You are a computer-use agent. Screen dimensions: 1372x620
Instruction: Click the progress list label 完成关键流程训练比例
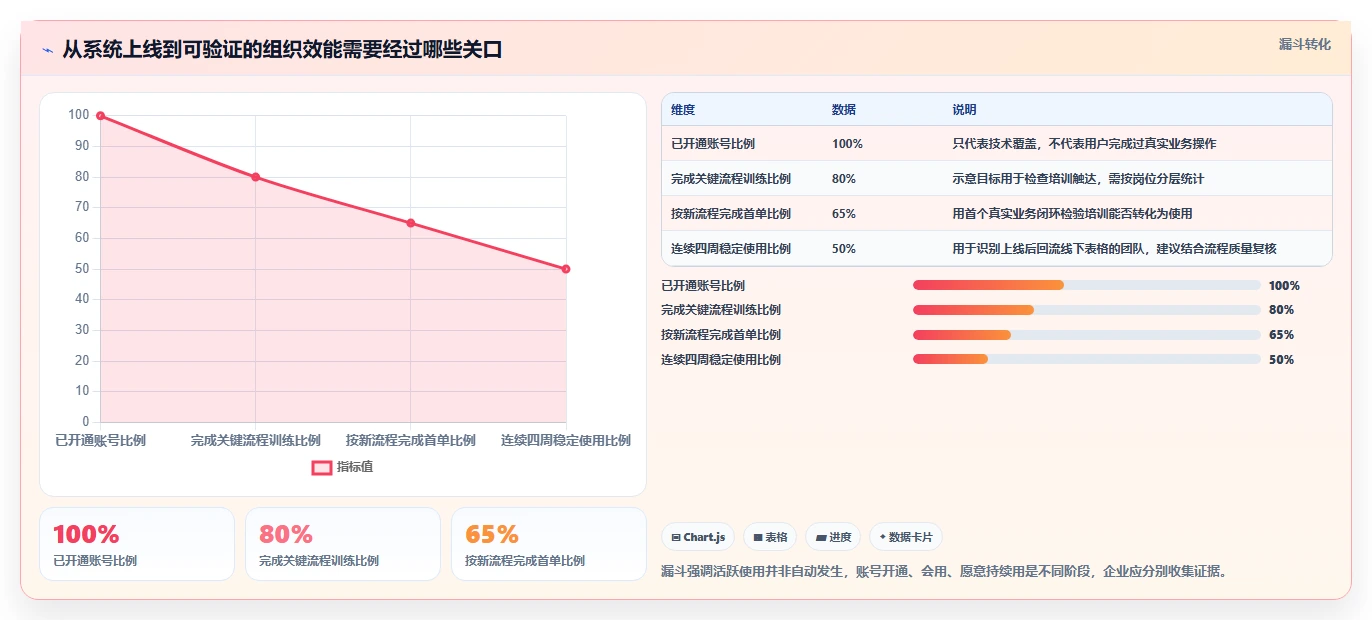pyautogui.click(x=721, y=310)
